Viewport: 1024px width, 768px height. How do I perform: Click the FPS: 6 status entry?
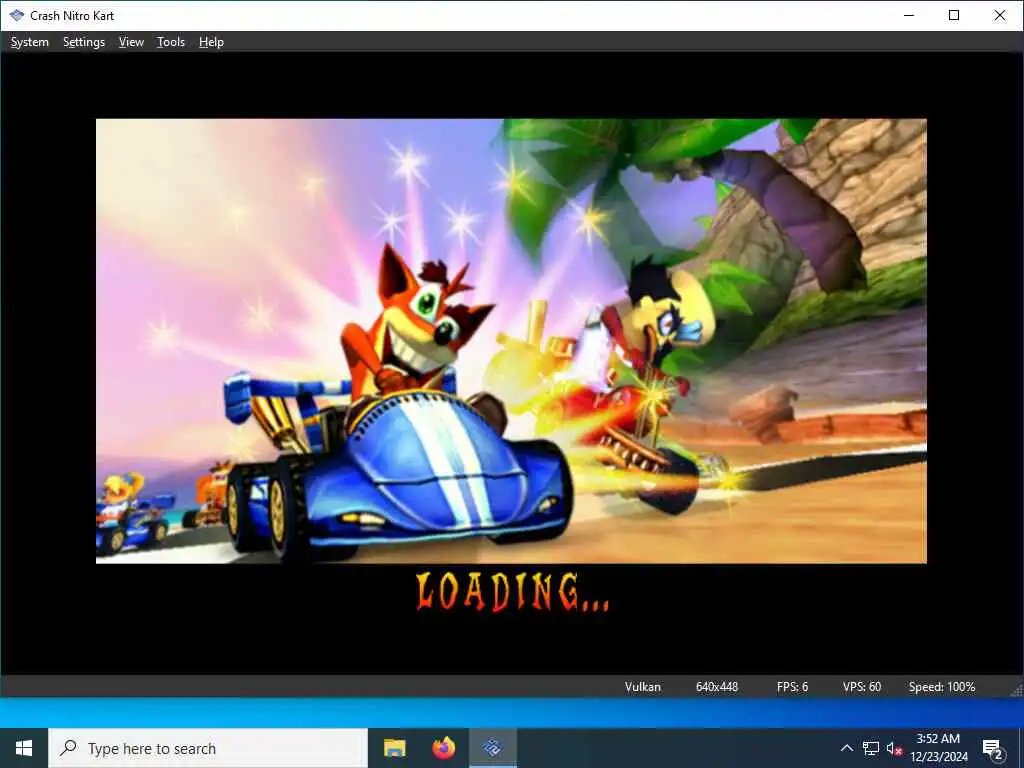792,686
